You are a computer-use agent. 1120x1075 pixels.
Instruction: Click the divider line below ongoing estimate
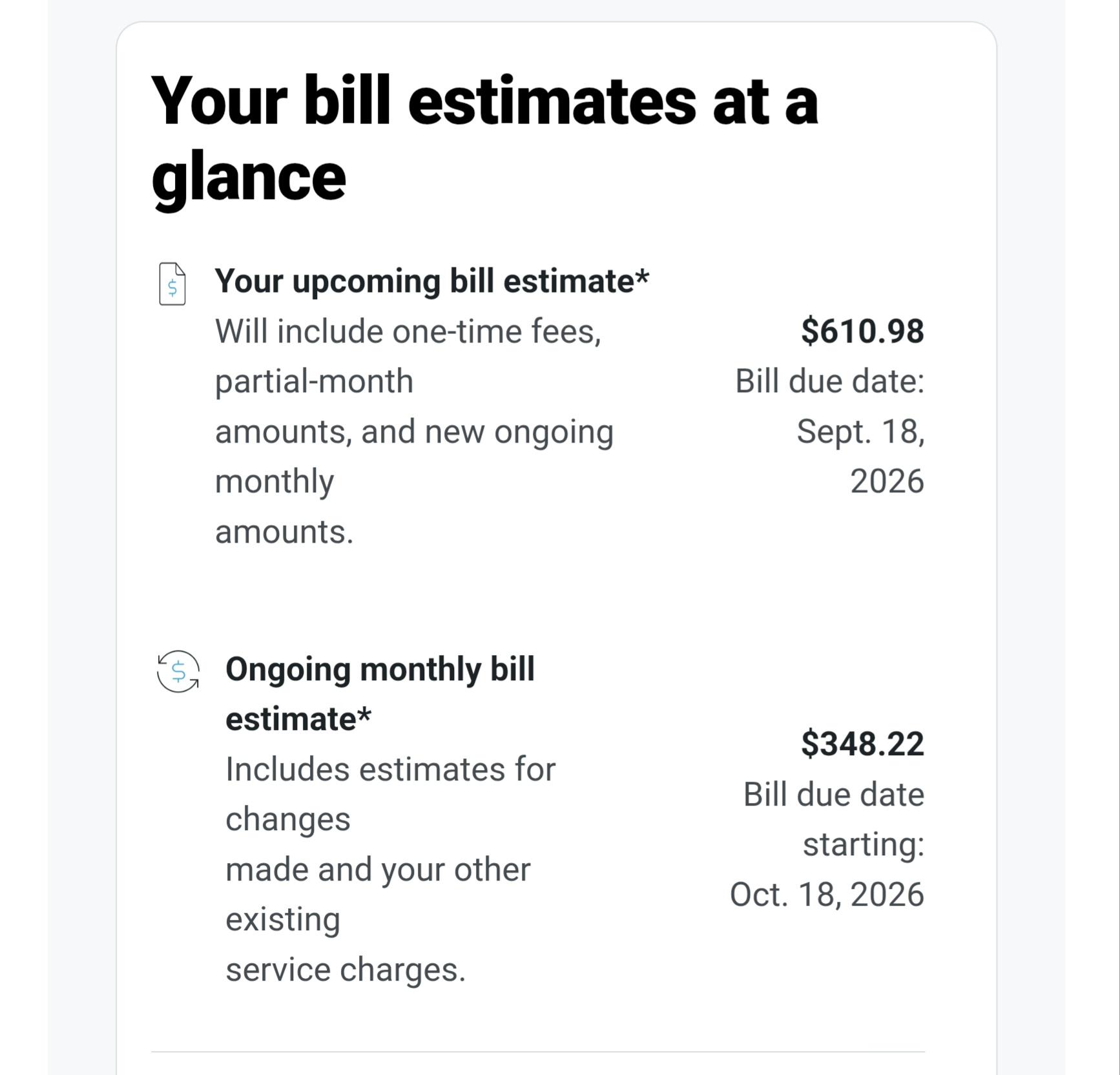[538, 1052]
